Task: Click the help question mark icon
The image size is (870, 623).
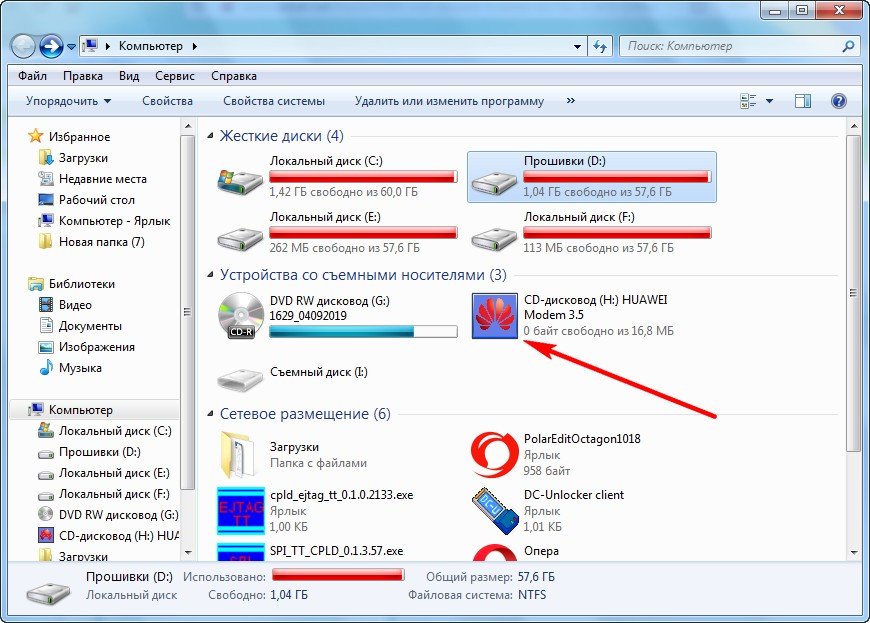Action: 838,101
